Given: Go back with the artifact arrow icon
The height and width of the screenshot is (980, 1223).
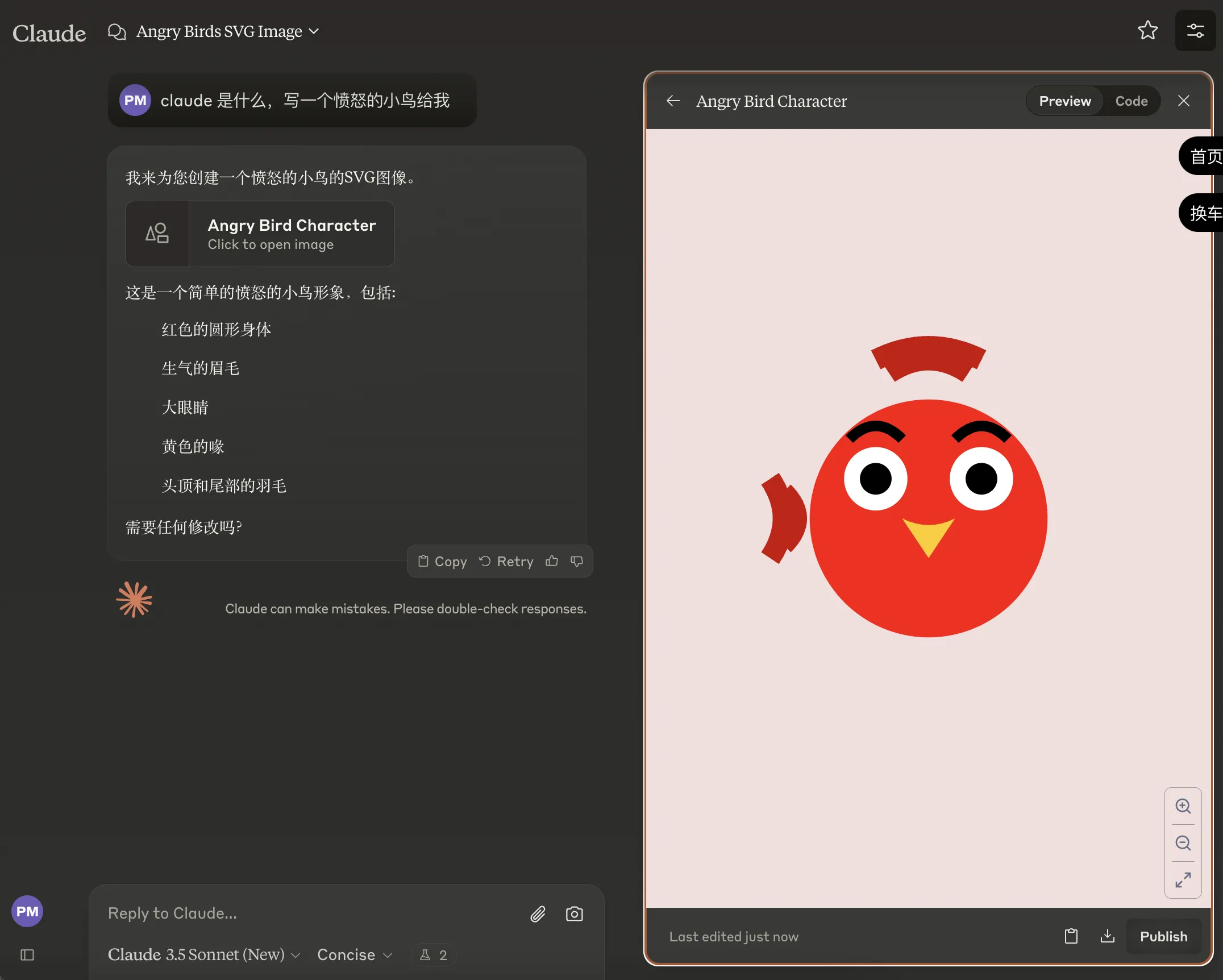Looking at the screenshot, I should (x=673, y=101).
